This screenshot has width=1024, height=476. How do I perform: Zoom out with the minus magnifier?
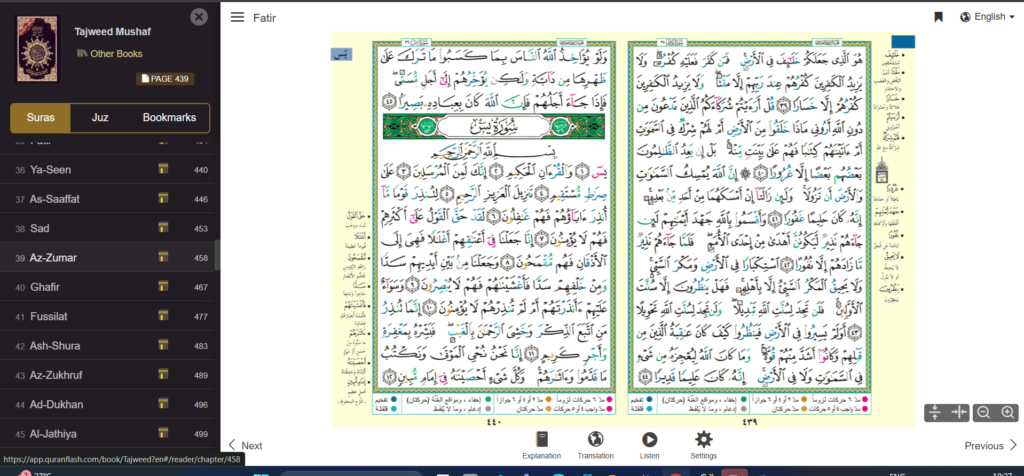(984, 413)
